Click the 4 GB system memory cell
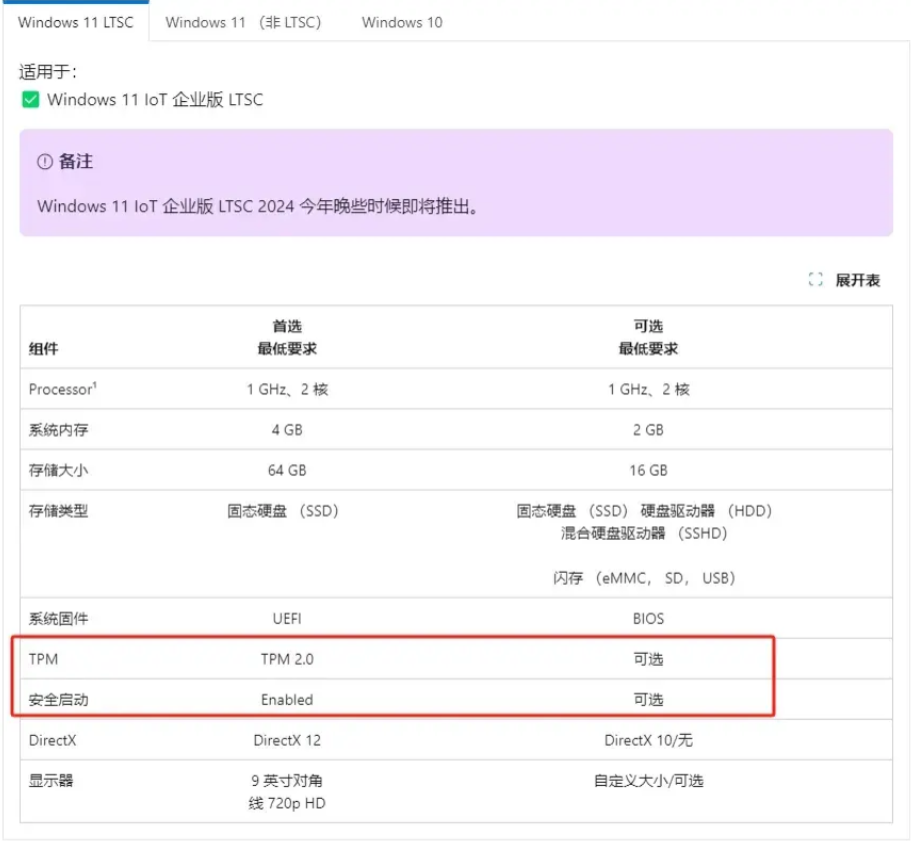 click(x=287, y=430)
